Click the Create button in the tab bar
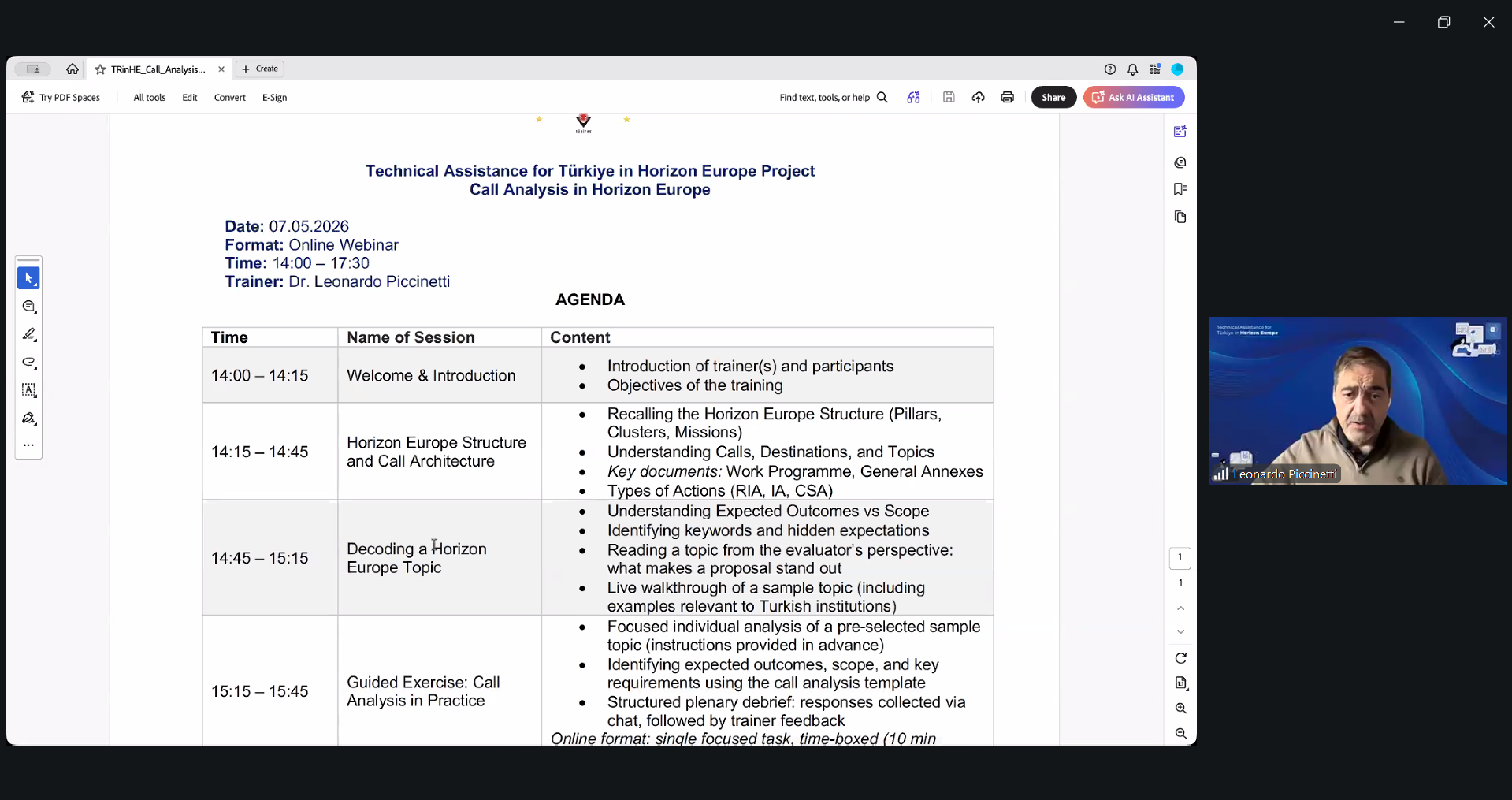The width and height of the screenshot is (1512, 800). click(x=260, y=69)
